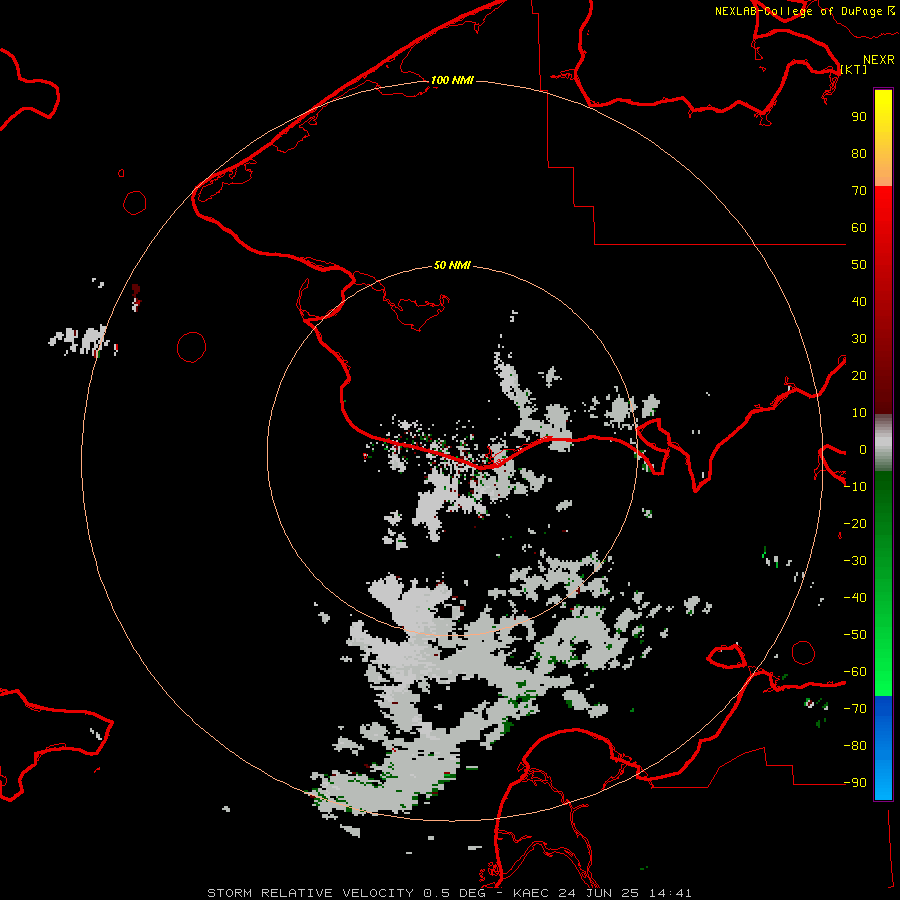
Task: Click the -20 value on the velocity scale
Action: click(x=855, y=524)
